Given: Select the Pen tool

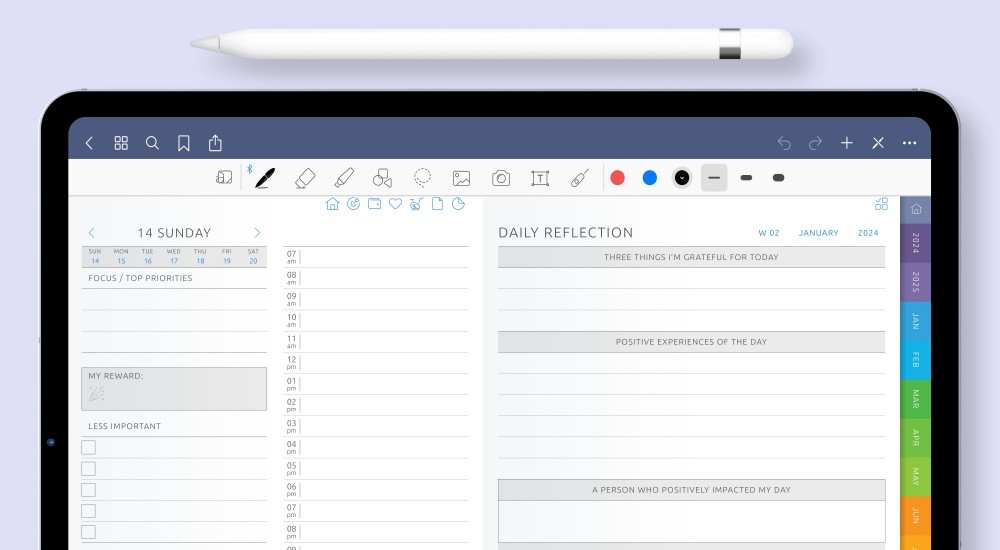Looking at the screenshot, I should [x=265, y=178].
